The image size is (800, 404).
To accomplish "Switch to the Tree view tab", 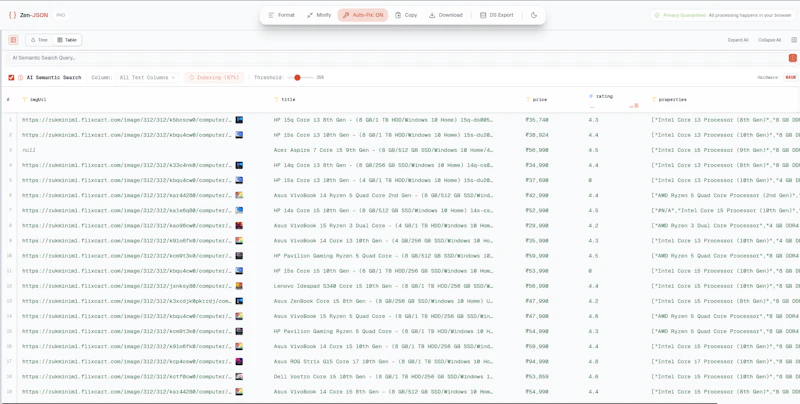I will pos(39,40).
